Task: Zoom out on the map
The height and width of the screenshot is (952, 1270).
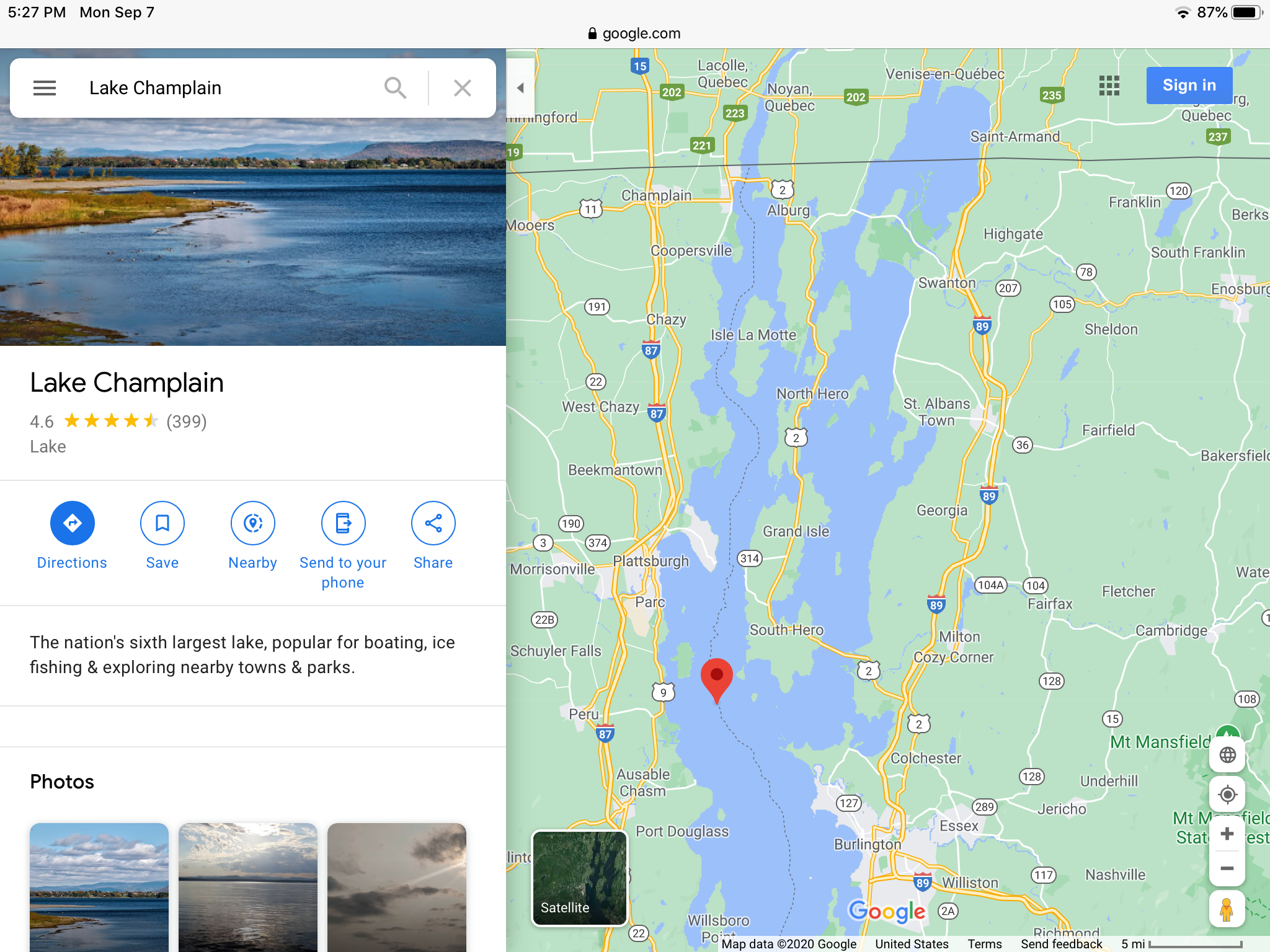Action: coord(1227,868)
